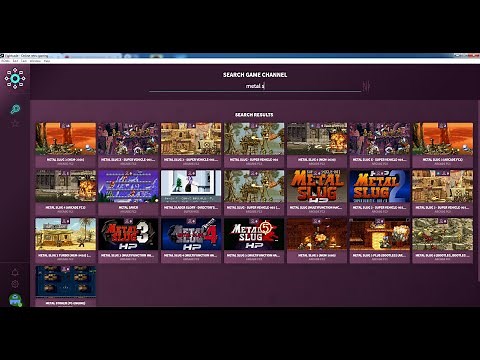
Task: Open settings via the sidebar gear icon
Action: [15, 284]
